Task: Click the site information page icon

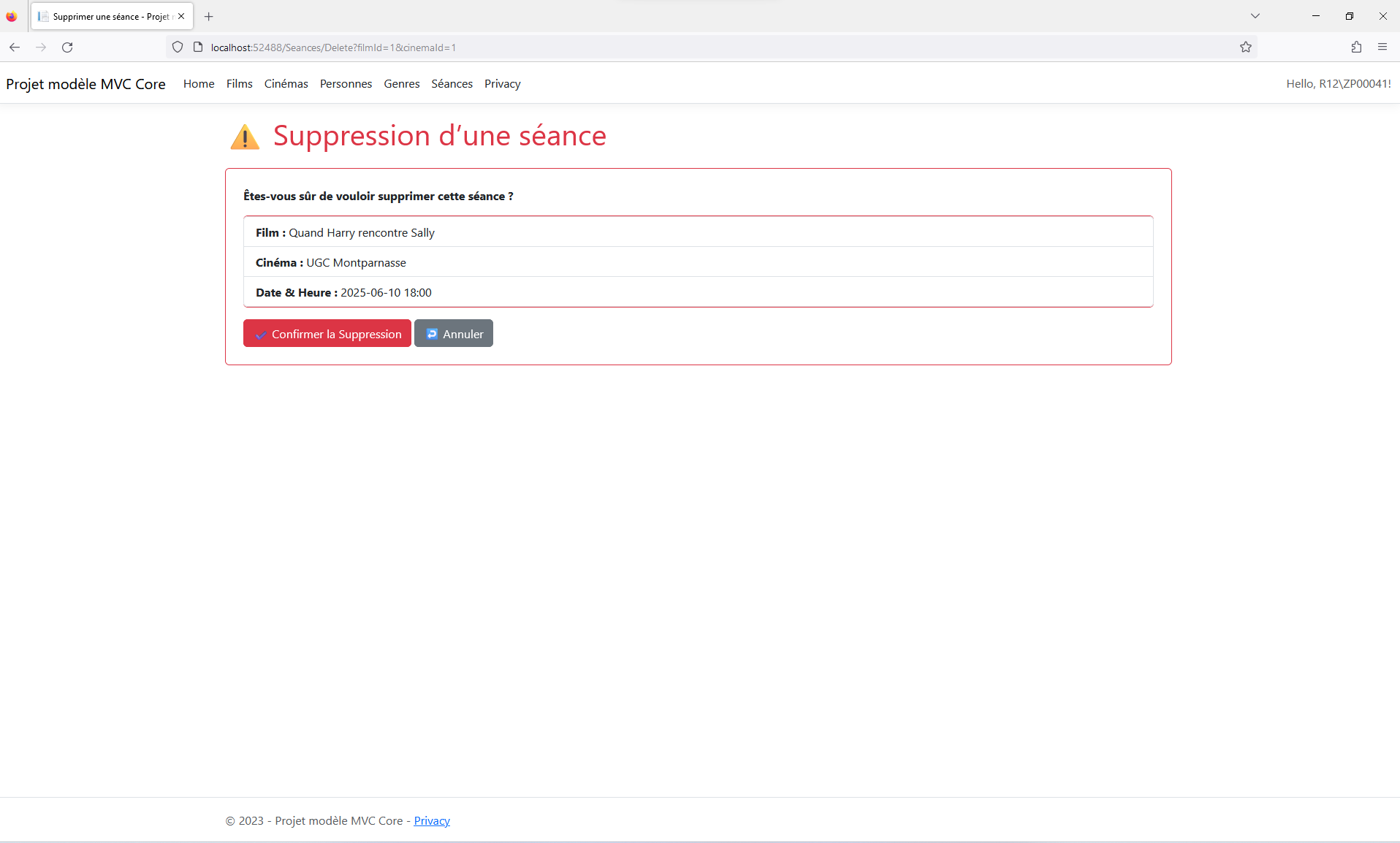Action: [x=198, y=47]
